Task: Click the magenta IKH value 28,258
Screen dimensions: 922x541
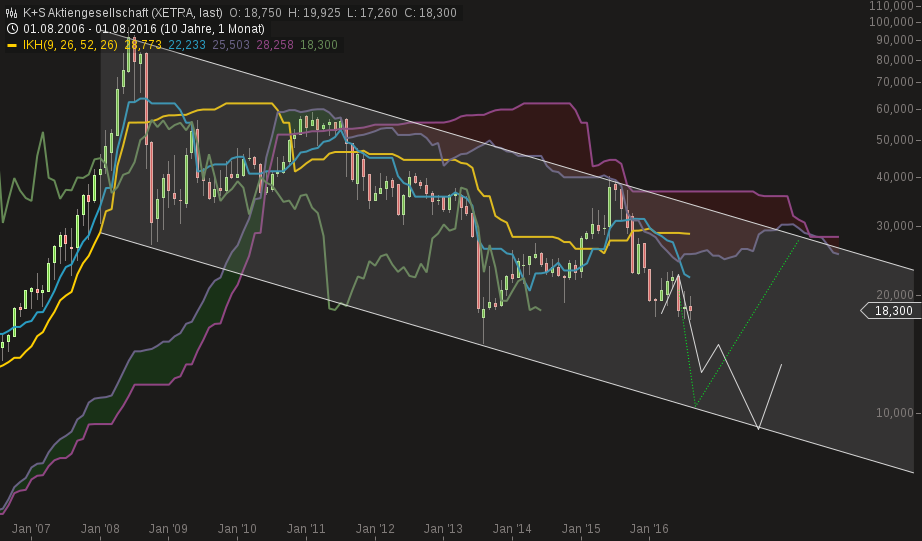Action: pyautogui.click(x=275, y=45)
